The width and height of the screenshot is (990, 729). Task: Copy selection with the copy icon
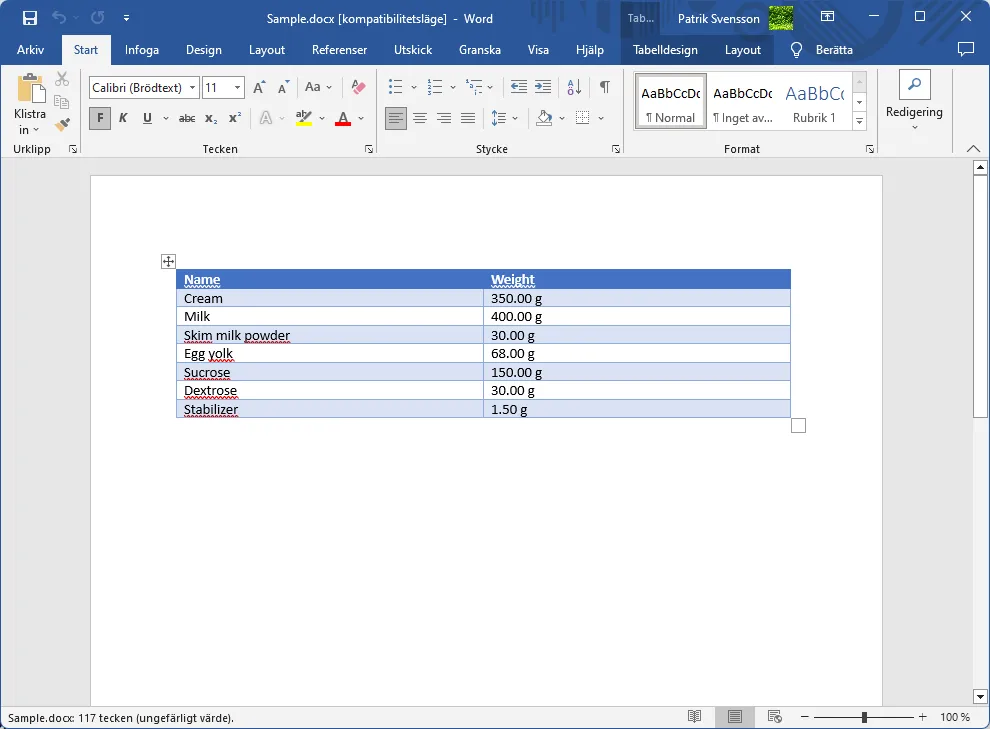point(62,102)
